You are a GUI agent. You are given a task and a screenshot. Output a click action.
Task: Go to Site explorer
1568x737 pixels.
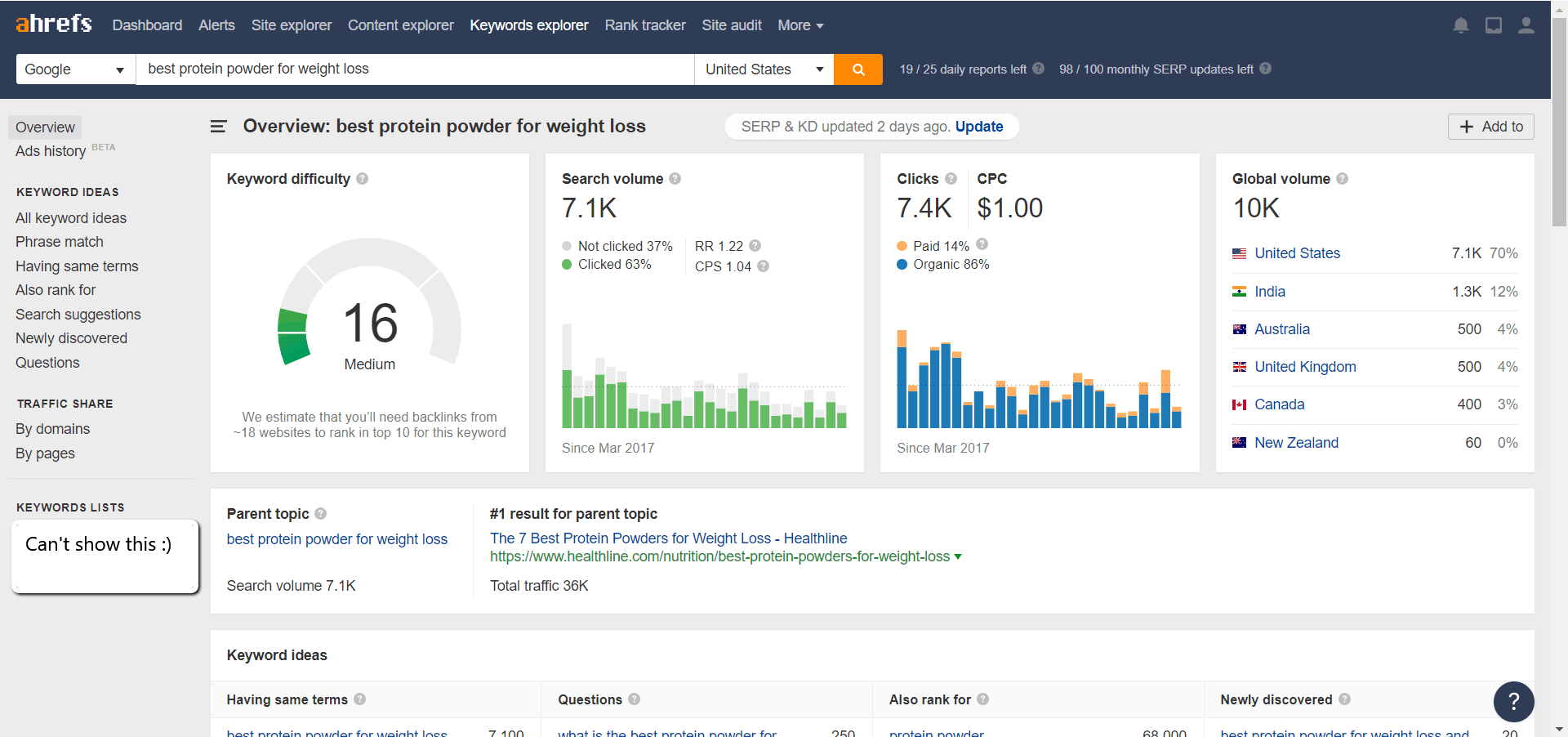292,25
